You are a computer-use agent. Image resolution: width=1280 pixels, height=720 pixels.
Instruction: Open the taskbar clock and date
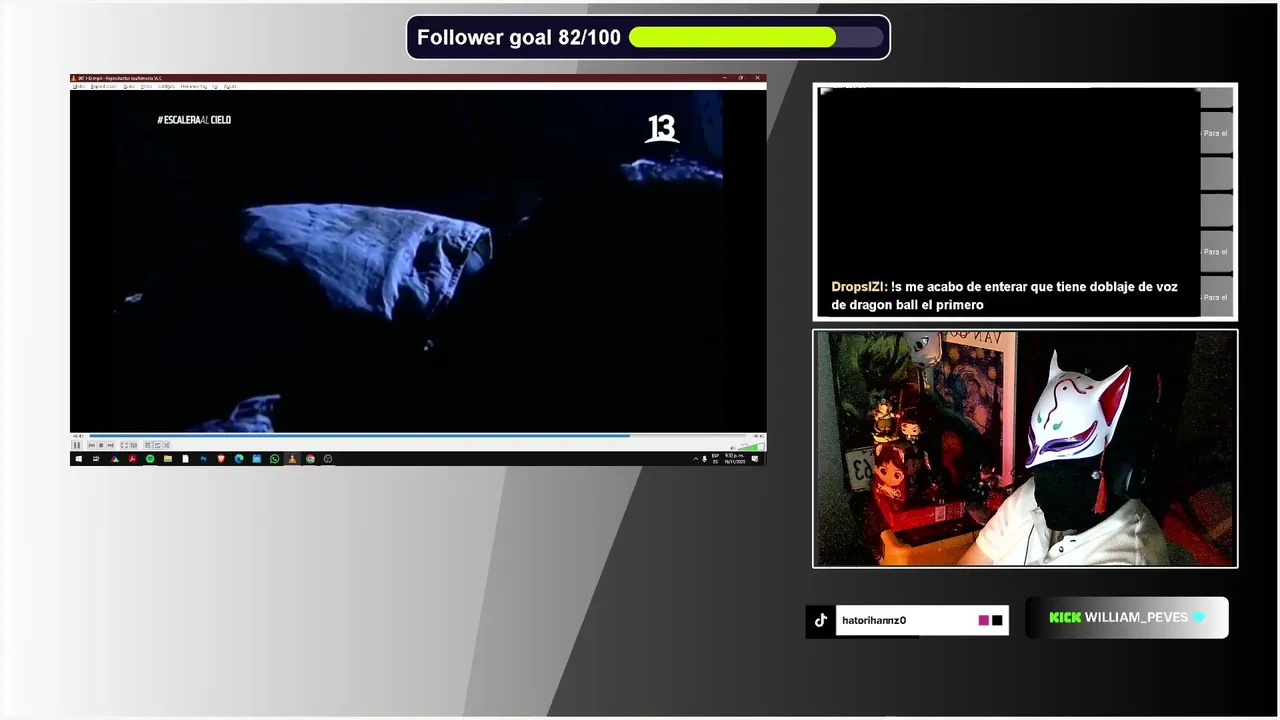tap(735, 459)
